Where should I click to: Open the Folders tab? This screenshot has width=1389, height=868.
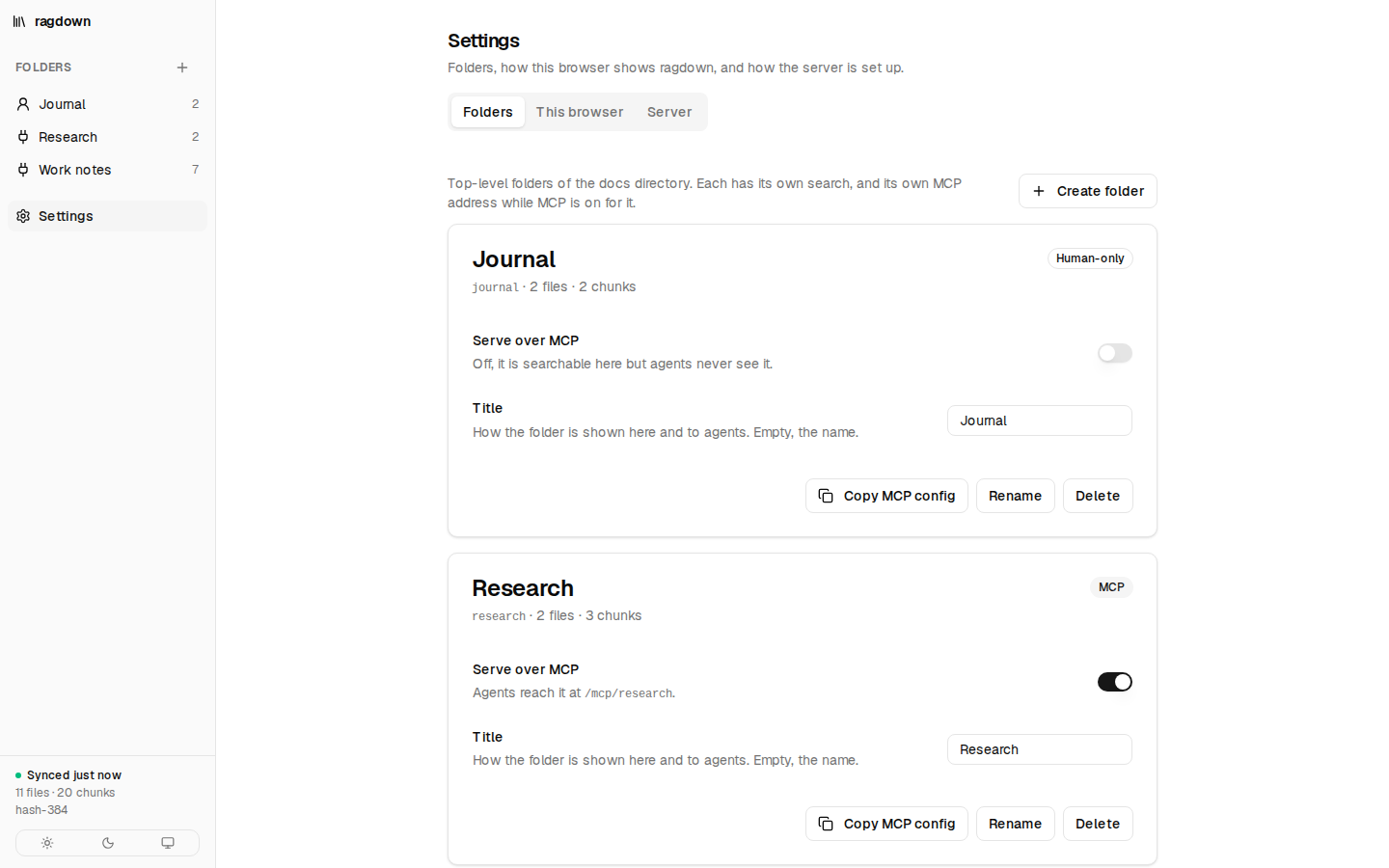tap(488, 112)
